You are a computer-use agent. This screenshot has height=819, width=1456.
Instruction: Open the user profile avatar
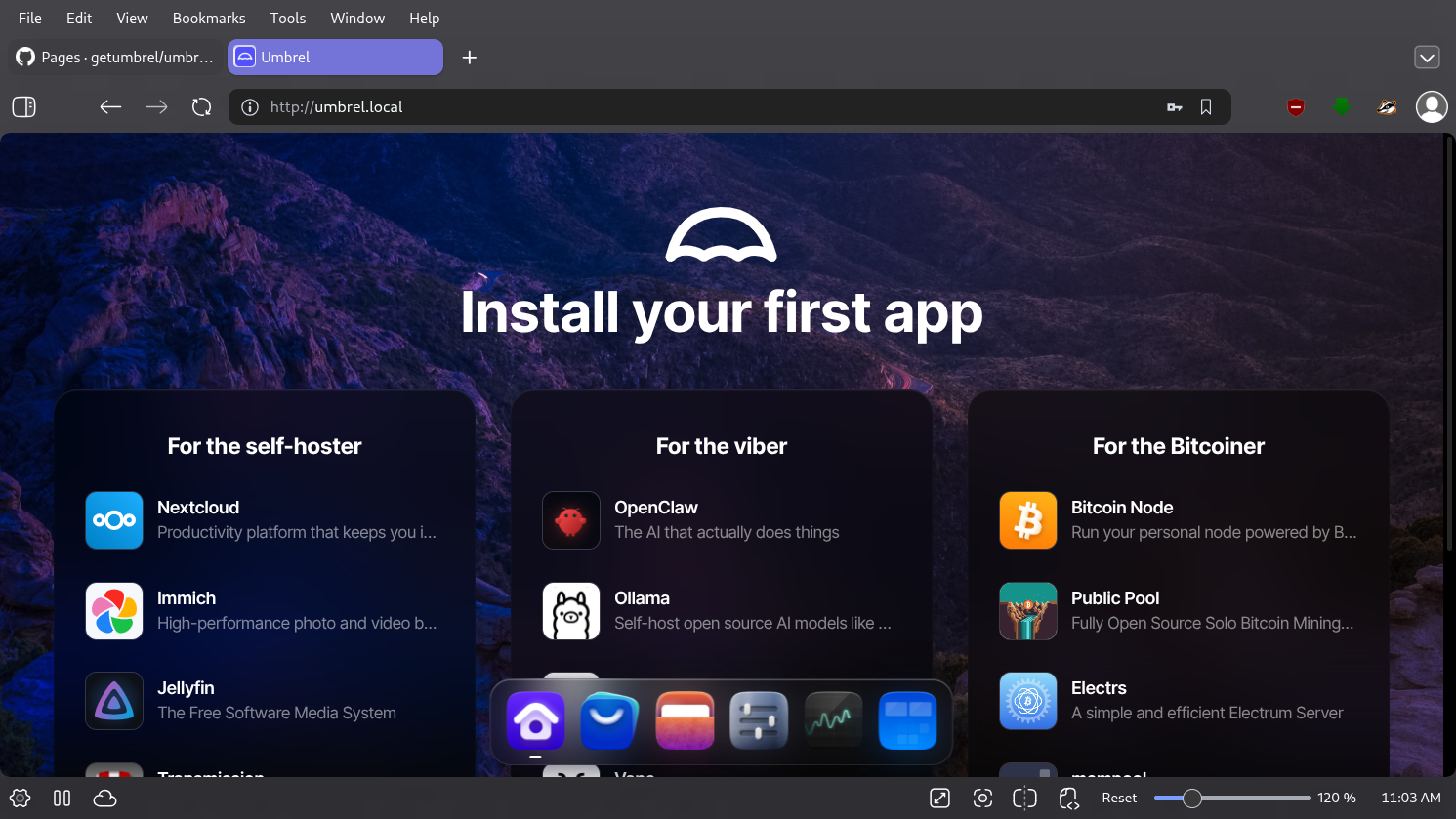point(1432,106)
